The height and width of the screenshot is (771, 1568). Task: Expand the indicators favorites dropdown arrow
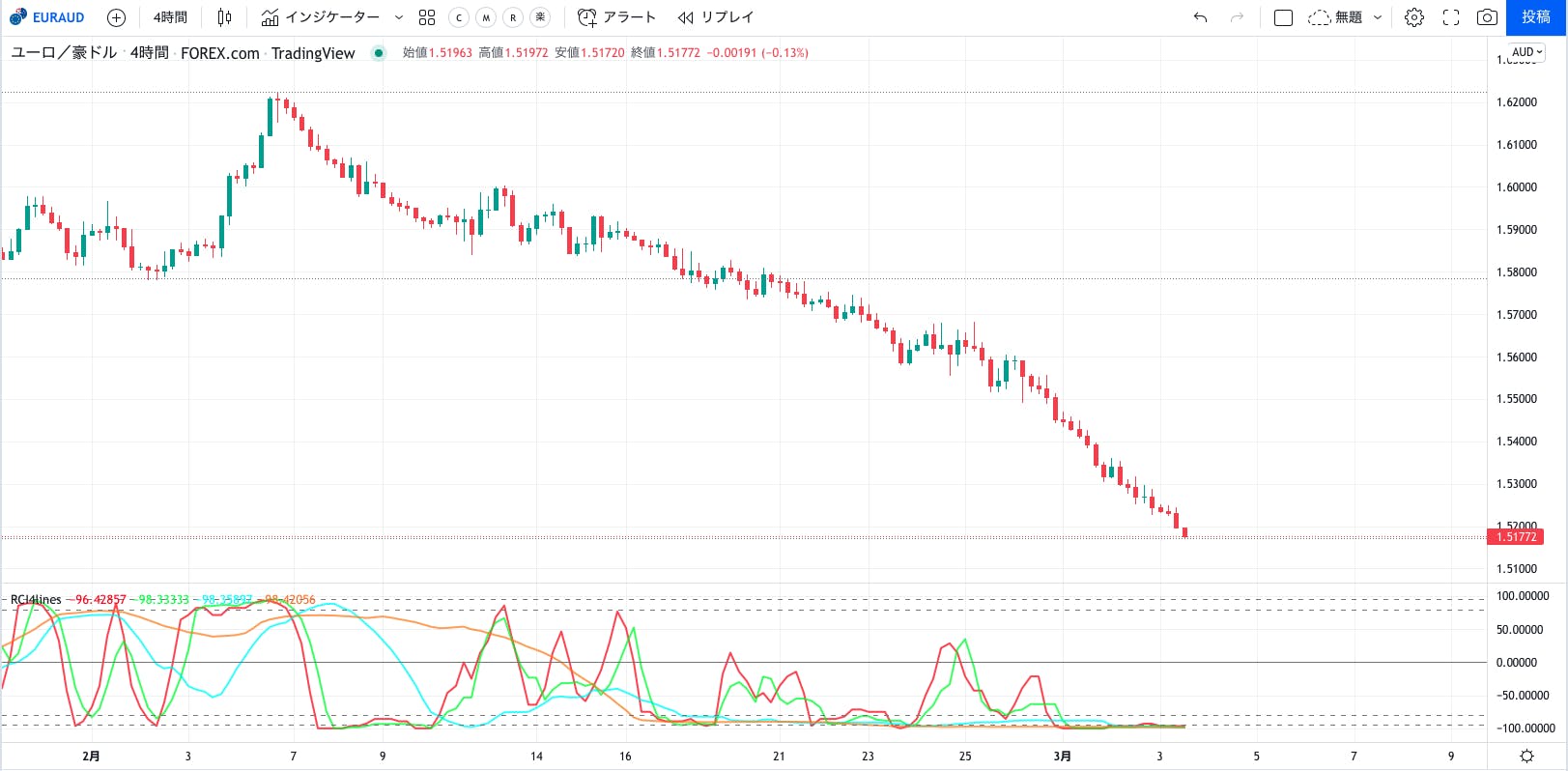pos(398,17)
